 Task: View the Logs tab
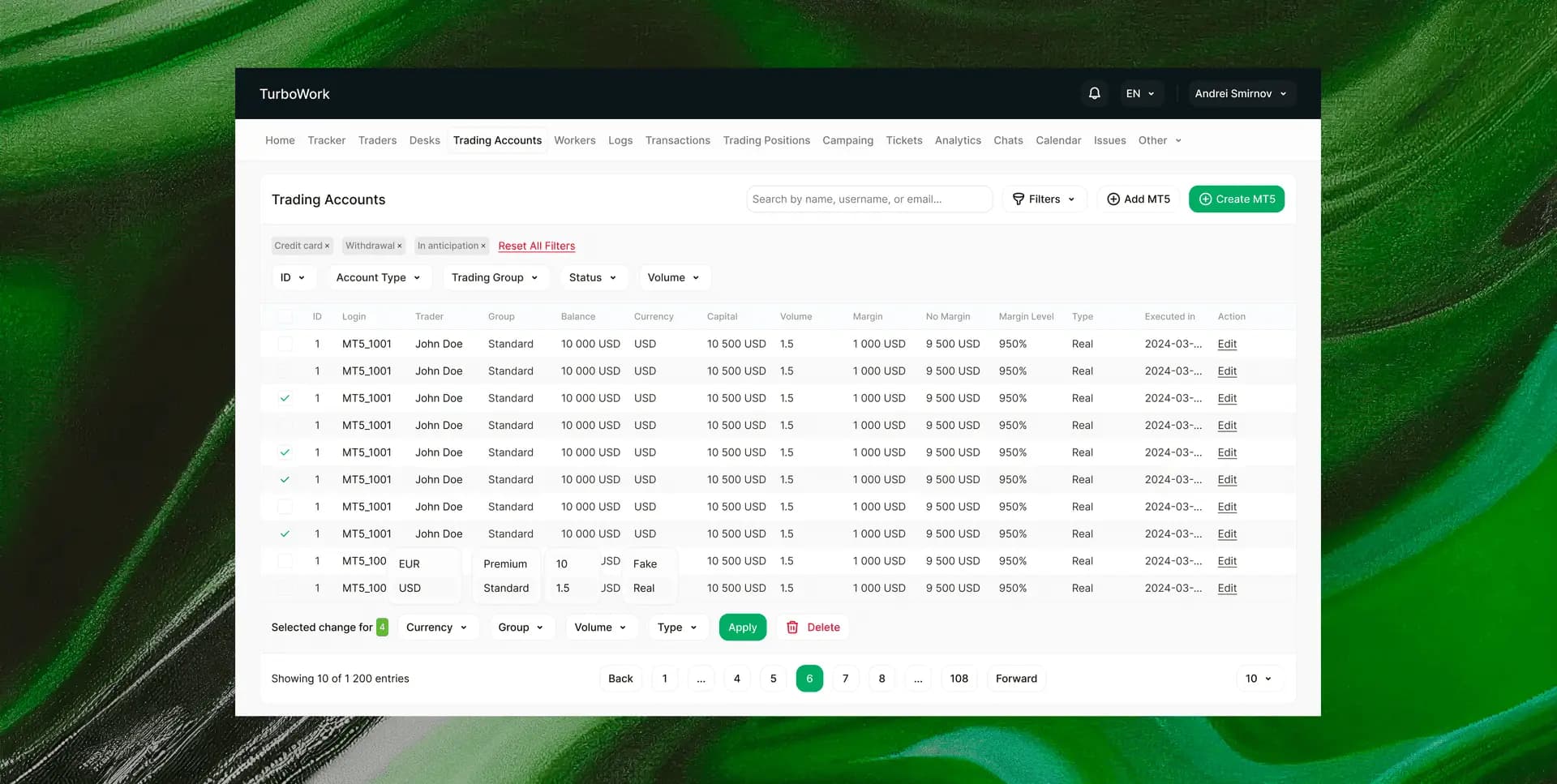620,140
